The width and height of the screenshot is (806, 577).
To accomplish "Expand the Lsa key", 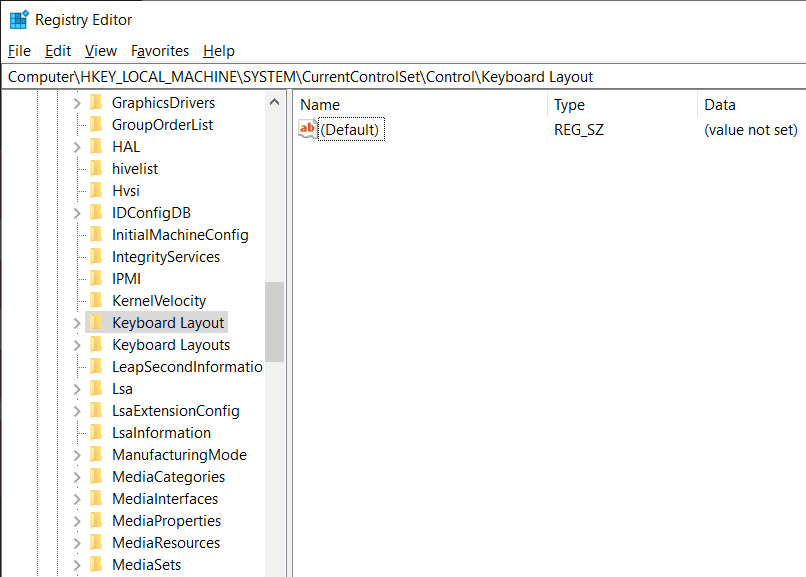I will point(77,389).
